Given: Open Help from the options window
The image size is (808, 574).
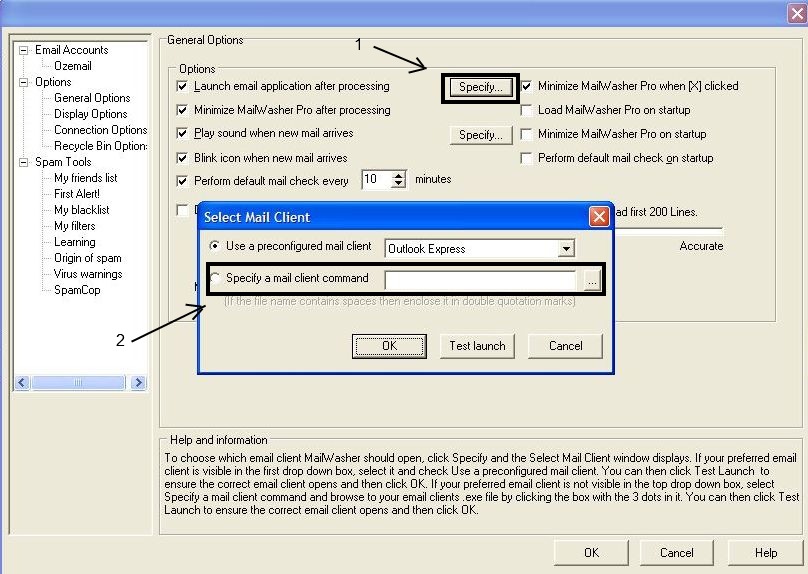Looking at the screenshot, I should click(x=766, y=553).
